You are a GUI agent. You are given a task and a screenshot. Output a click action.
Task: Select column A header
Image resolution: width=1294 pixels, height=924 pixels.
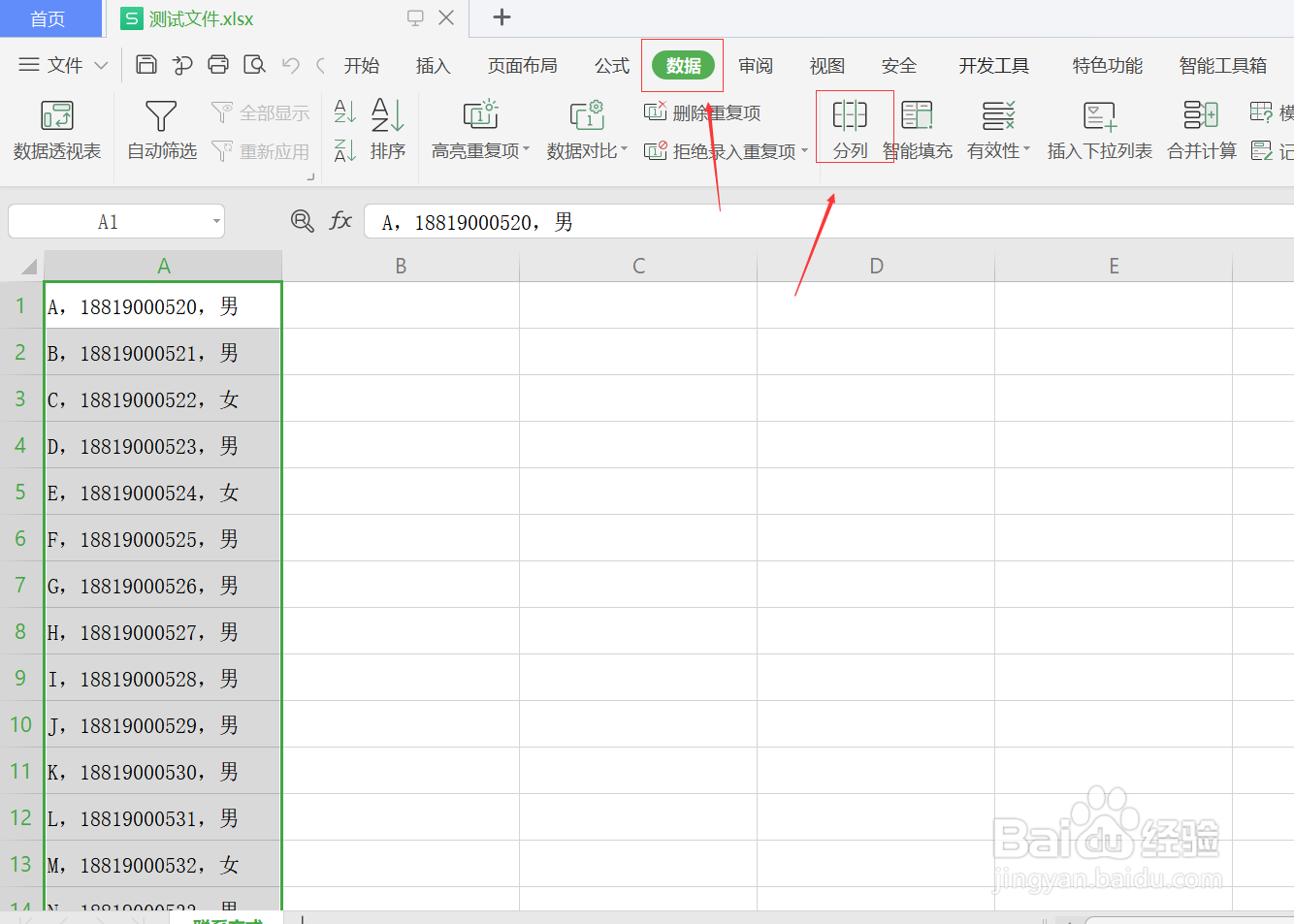point(163,266)
